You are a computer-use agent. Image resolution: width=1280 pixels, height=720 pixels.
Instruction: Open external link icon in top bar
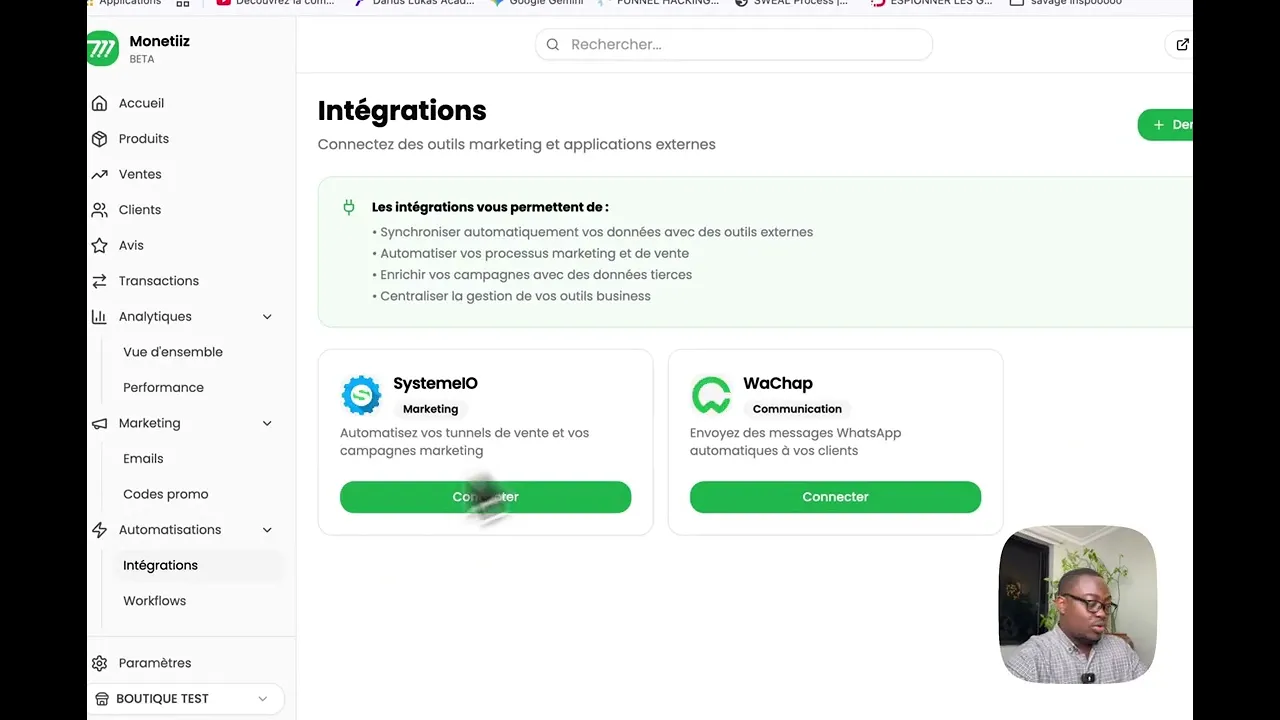(x=1182, y=44)
